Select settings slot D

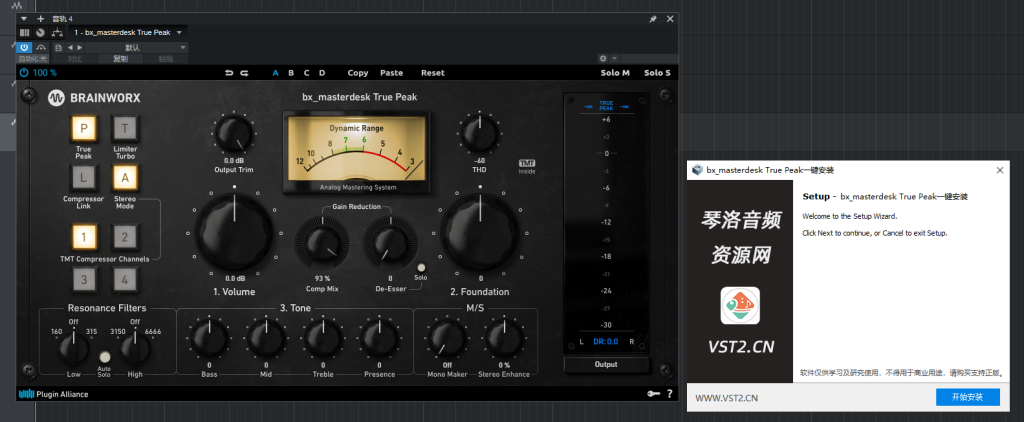[321, 73]
